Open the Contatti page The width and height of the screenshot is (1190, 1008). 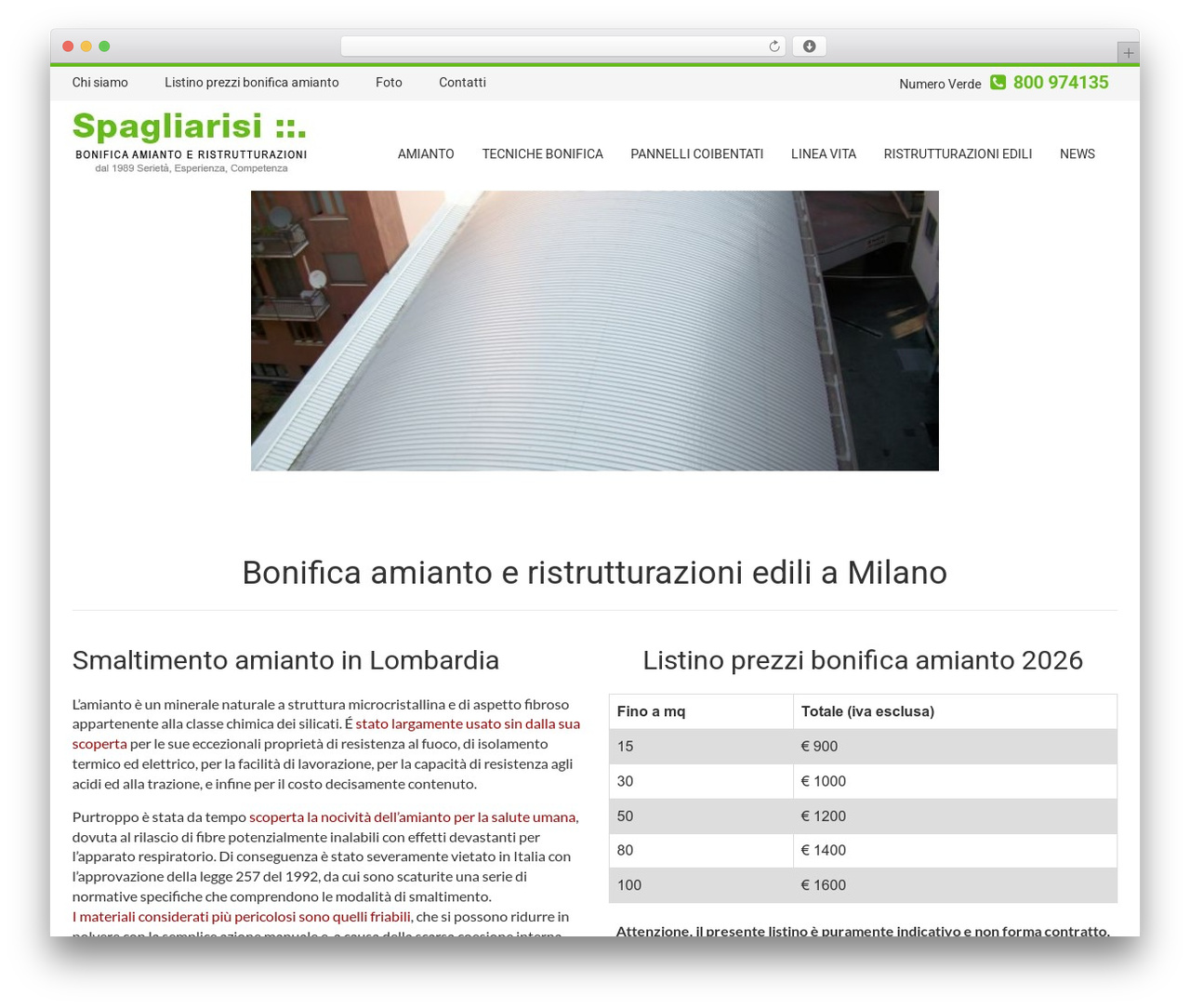[462, 83]
